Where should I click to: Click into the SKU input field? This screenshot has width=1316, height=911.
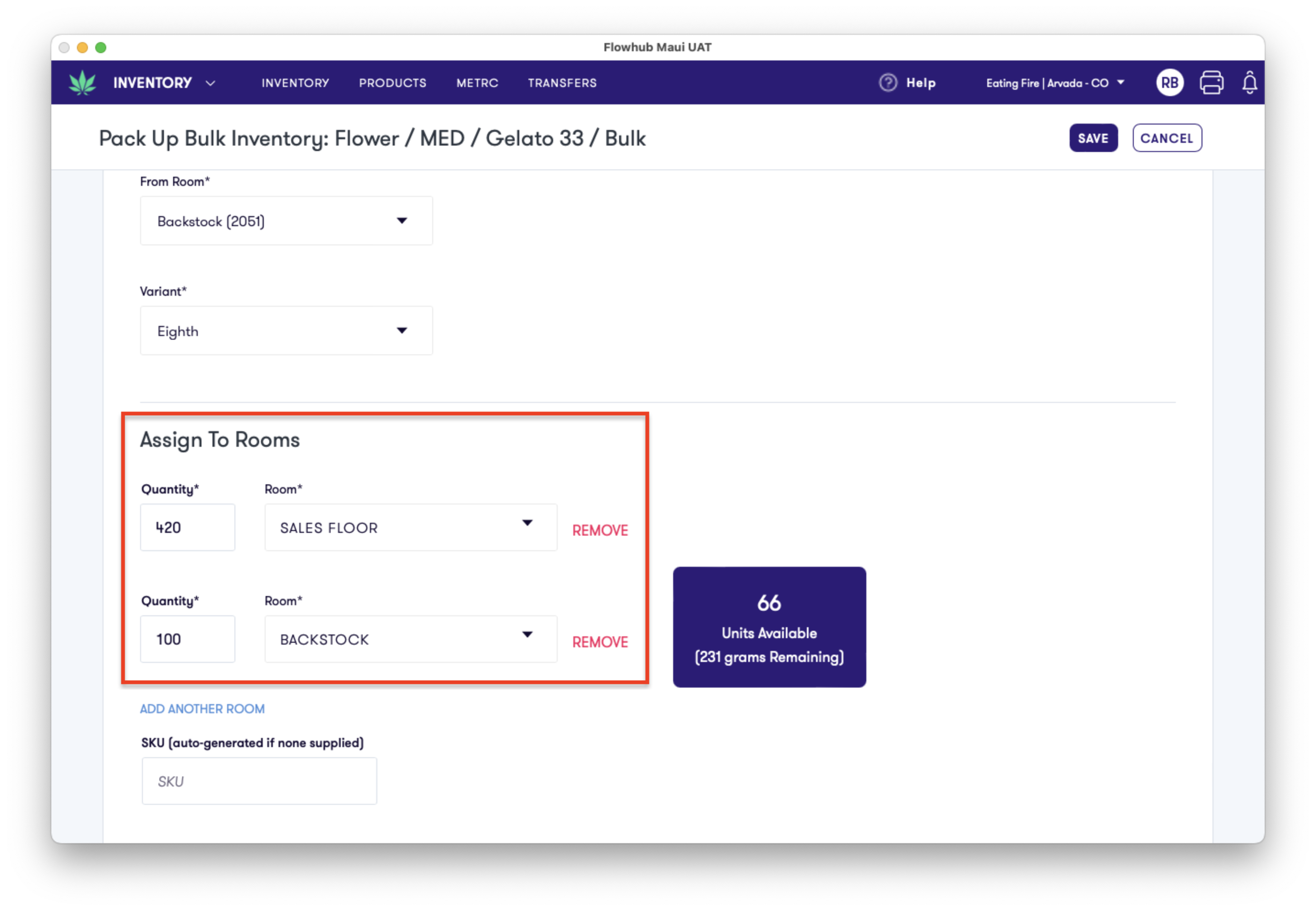[x=259, y=781]
